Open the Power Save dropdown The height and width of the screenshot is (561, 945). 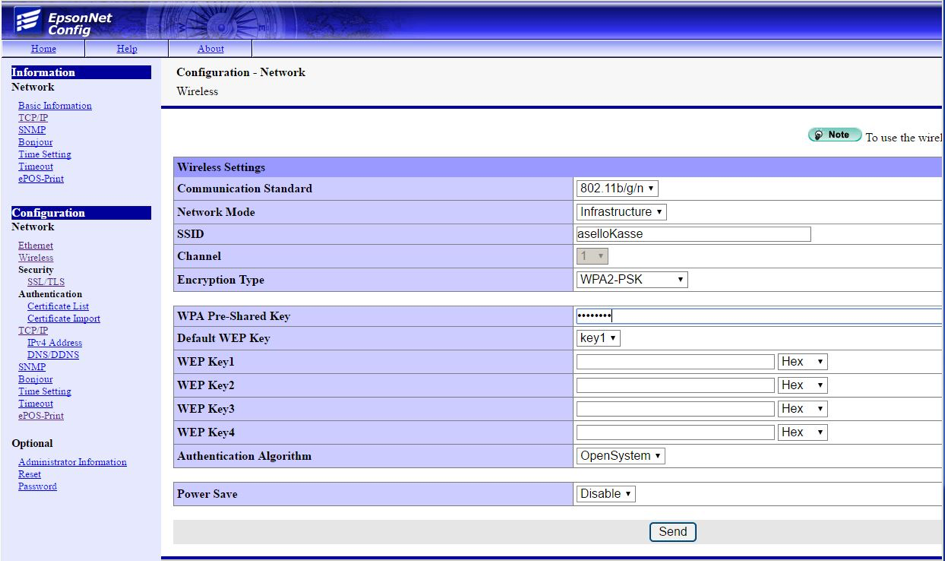tap(606, 494)
